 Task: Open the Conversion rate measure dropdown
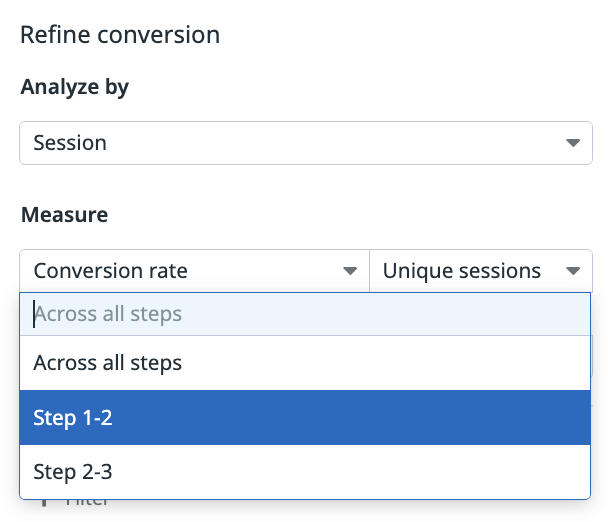[195, 271]
